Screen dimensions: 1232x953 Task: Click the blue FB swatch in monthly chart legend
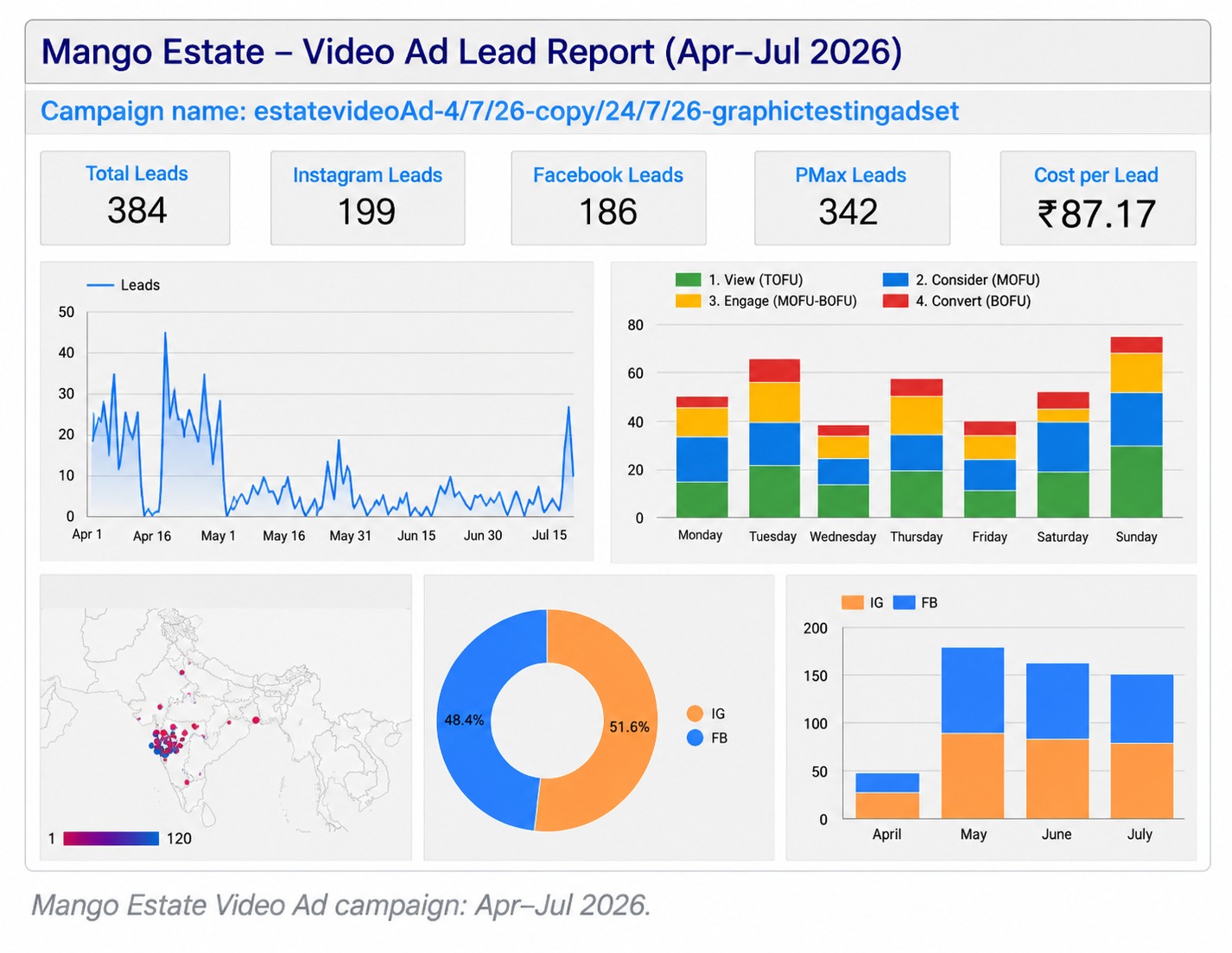pos(904,602)
